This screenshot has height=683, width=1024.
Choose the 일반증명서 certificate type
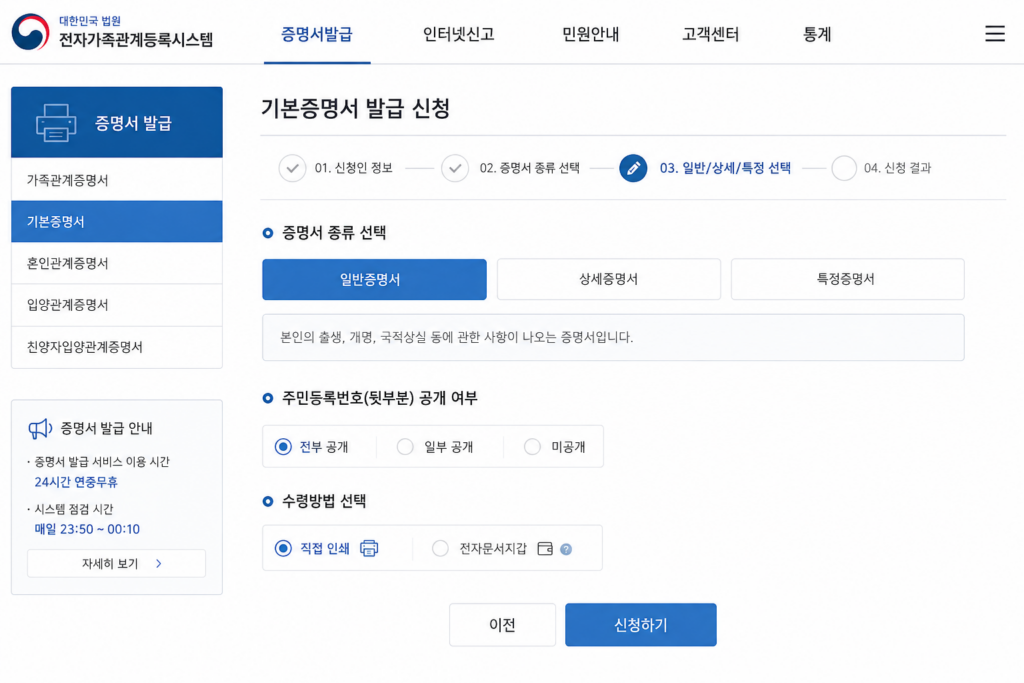tap(374, 279)
